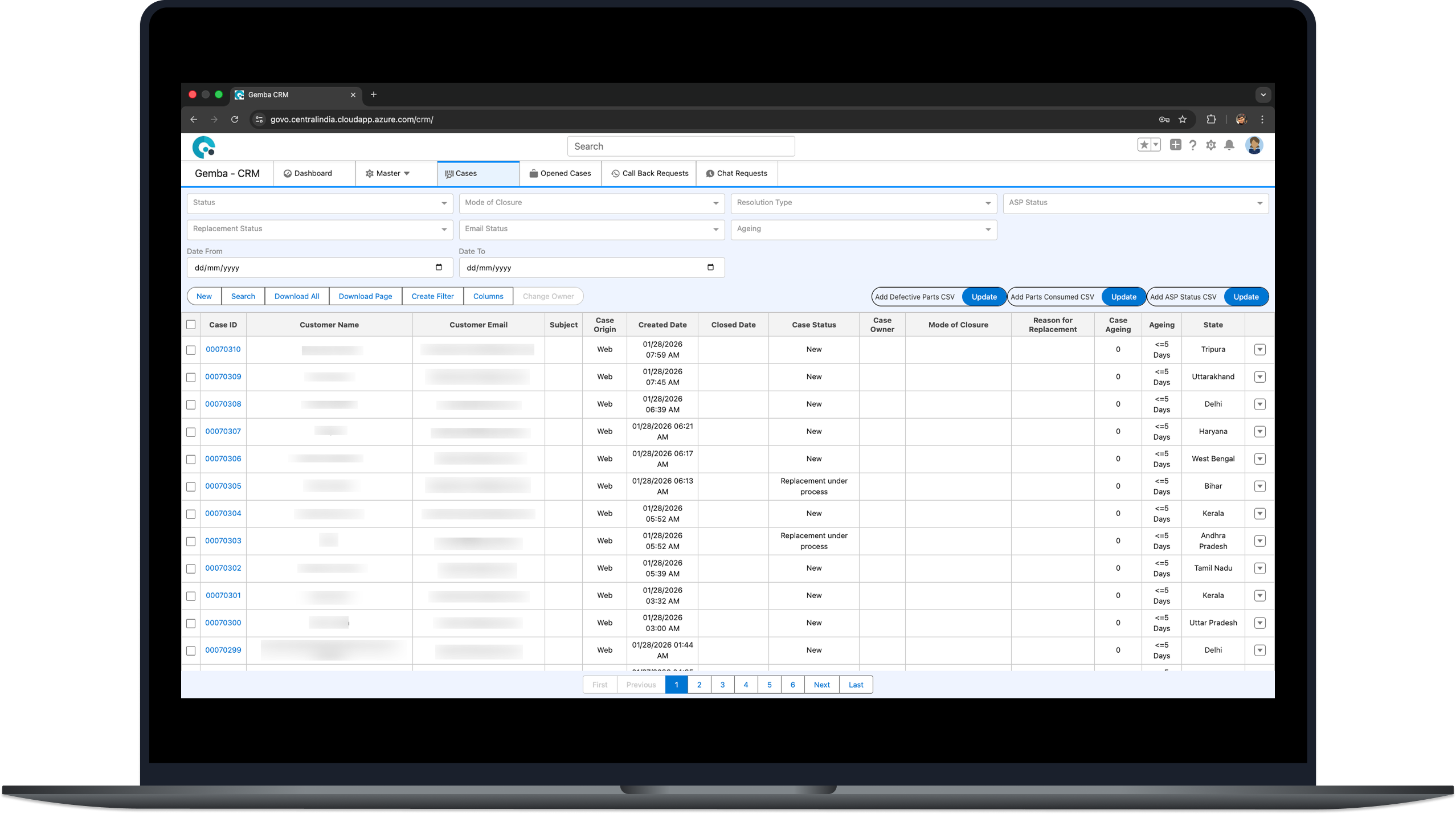Open row action arrow for the Tripura case
1456x814 pixels.
[1259, 350]
